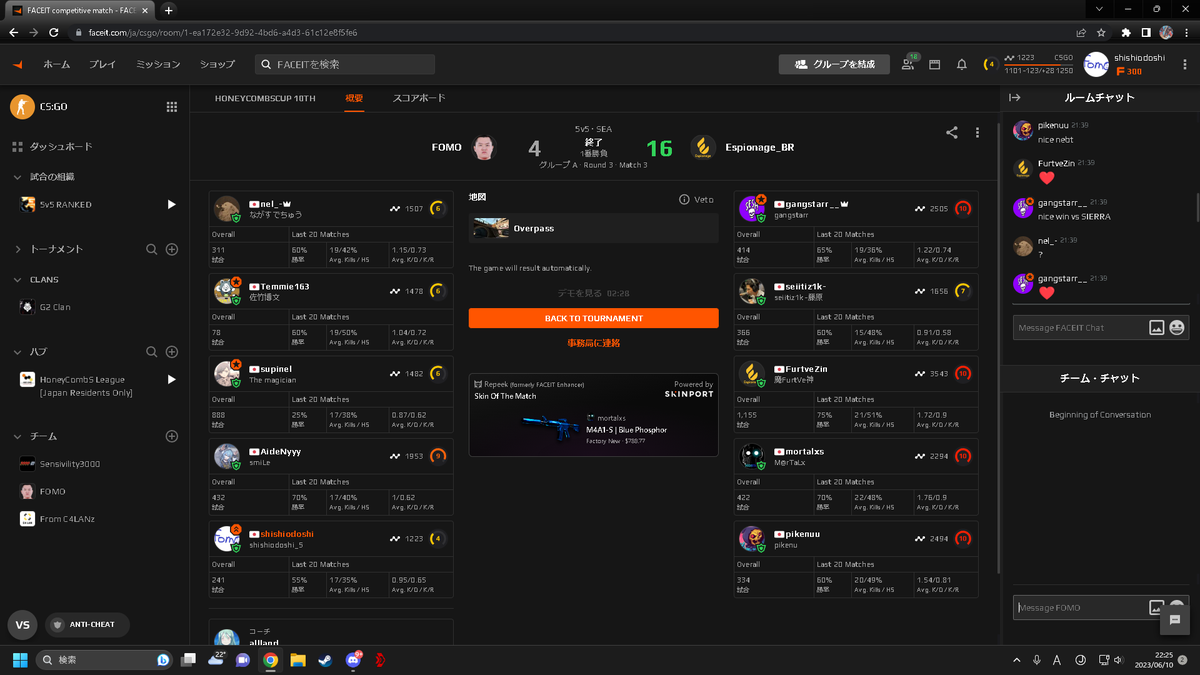Search tournaments with the トーナメント magnifier icon
This screenshot has height=675, width=1200.
click(152, 249)
